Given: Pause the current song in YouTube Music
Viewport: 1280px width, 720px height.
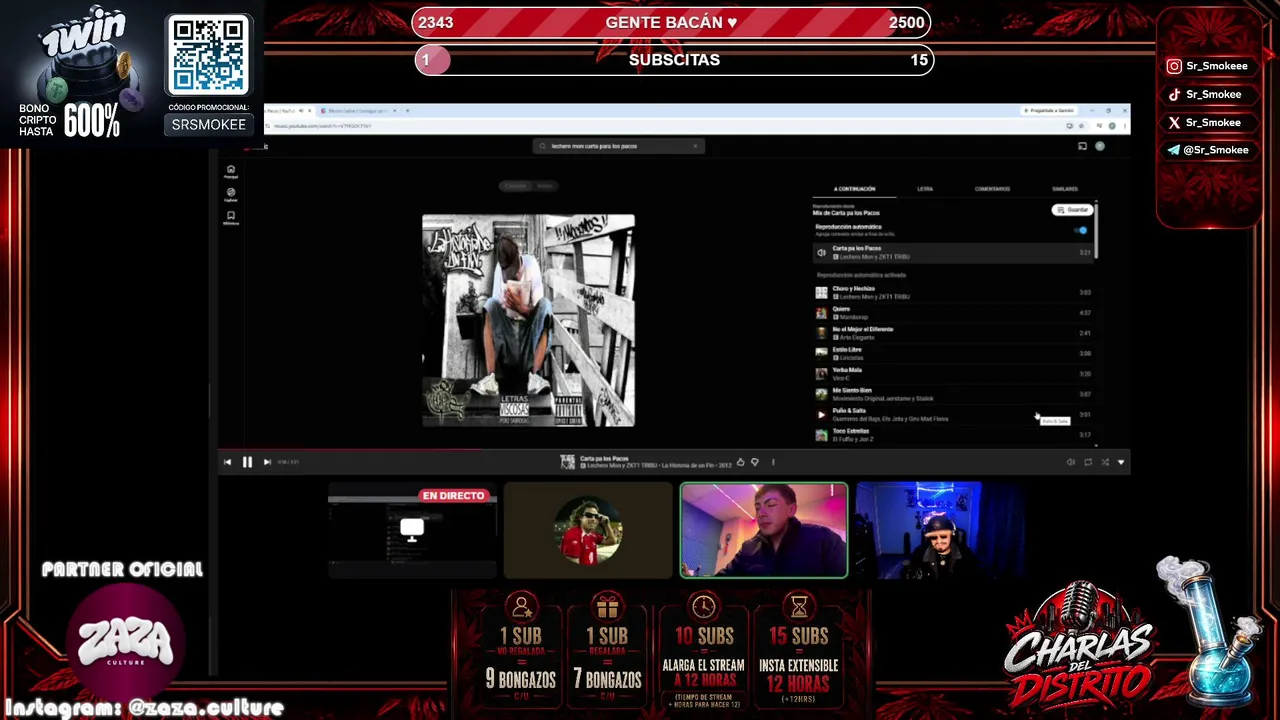Looking at the screenshot, I should (x=247, y=462).
